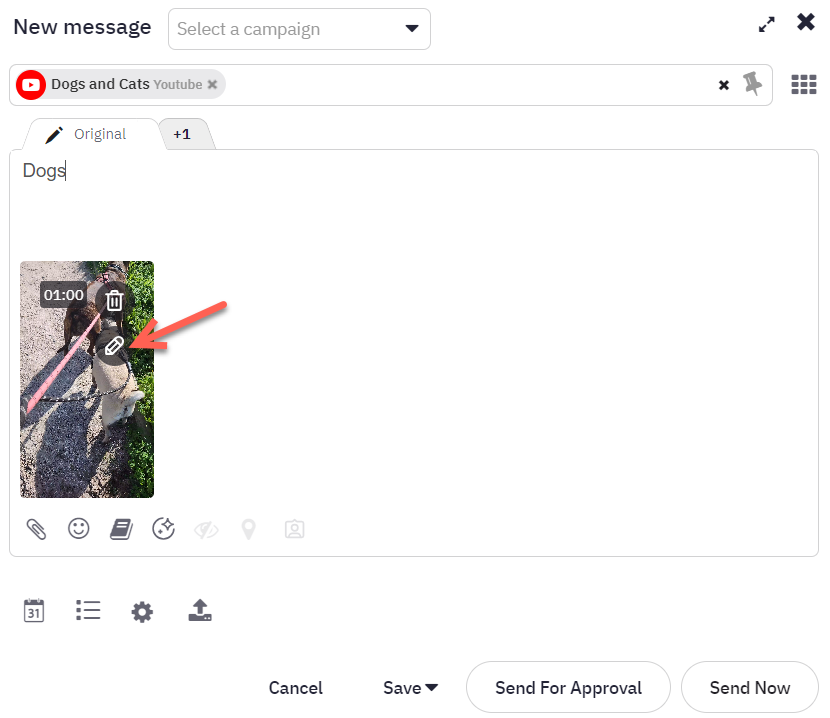Pin the selected channels with pushpin icon
Viewport: 830px width, 718px height.
pos(752,84)
